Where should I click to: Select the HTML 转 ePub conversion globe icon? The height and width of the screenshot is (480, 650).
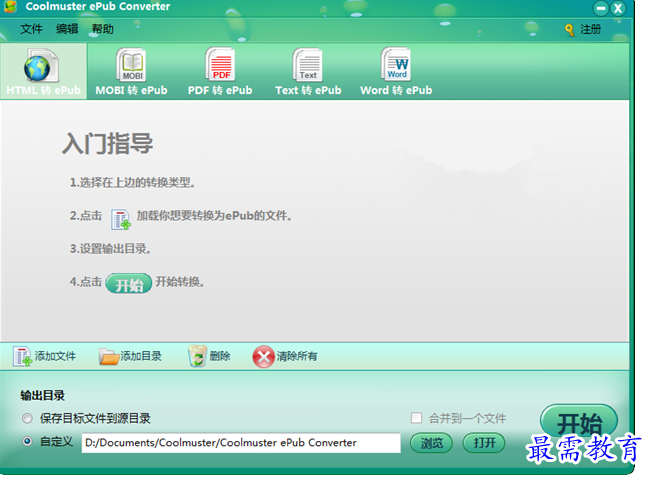tap(41, 65)
